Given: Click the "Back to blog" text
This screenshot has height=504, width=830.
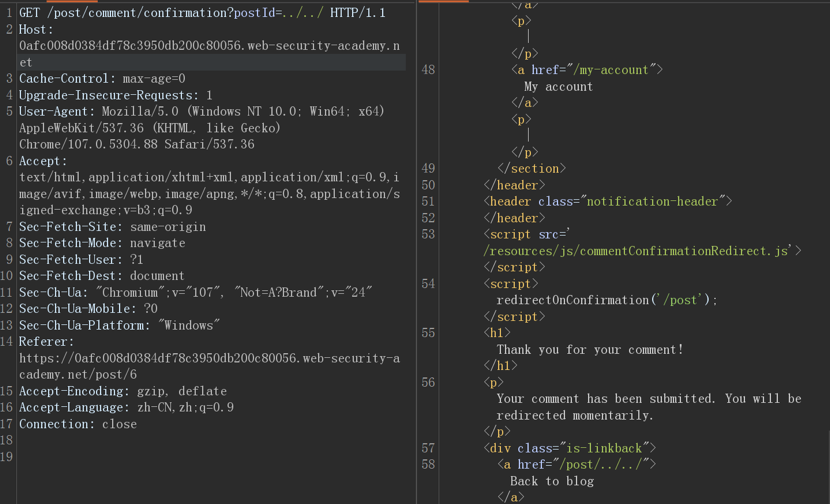Looking at the screenshot, I should 552,481.
